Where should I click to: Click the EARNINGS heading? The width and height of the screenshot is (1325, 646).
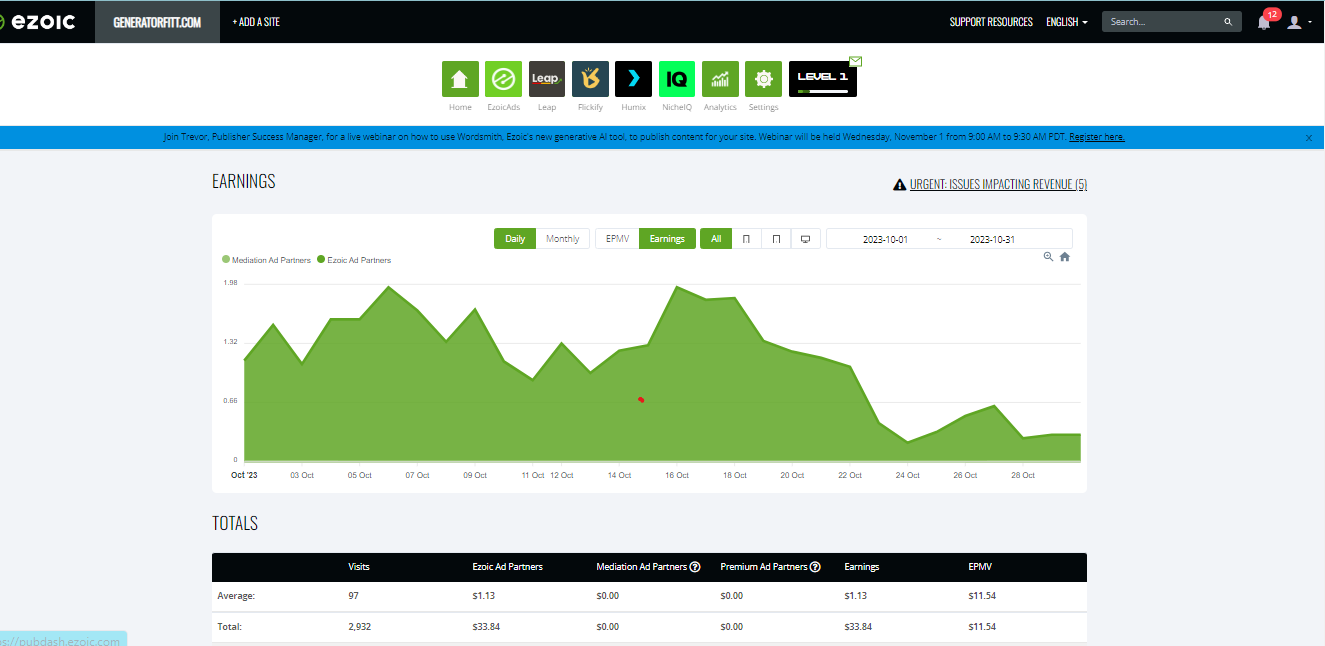pos(244,181)
